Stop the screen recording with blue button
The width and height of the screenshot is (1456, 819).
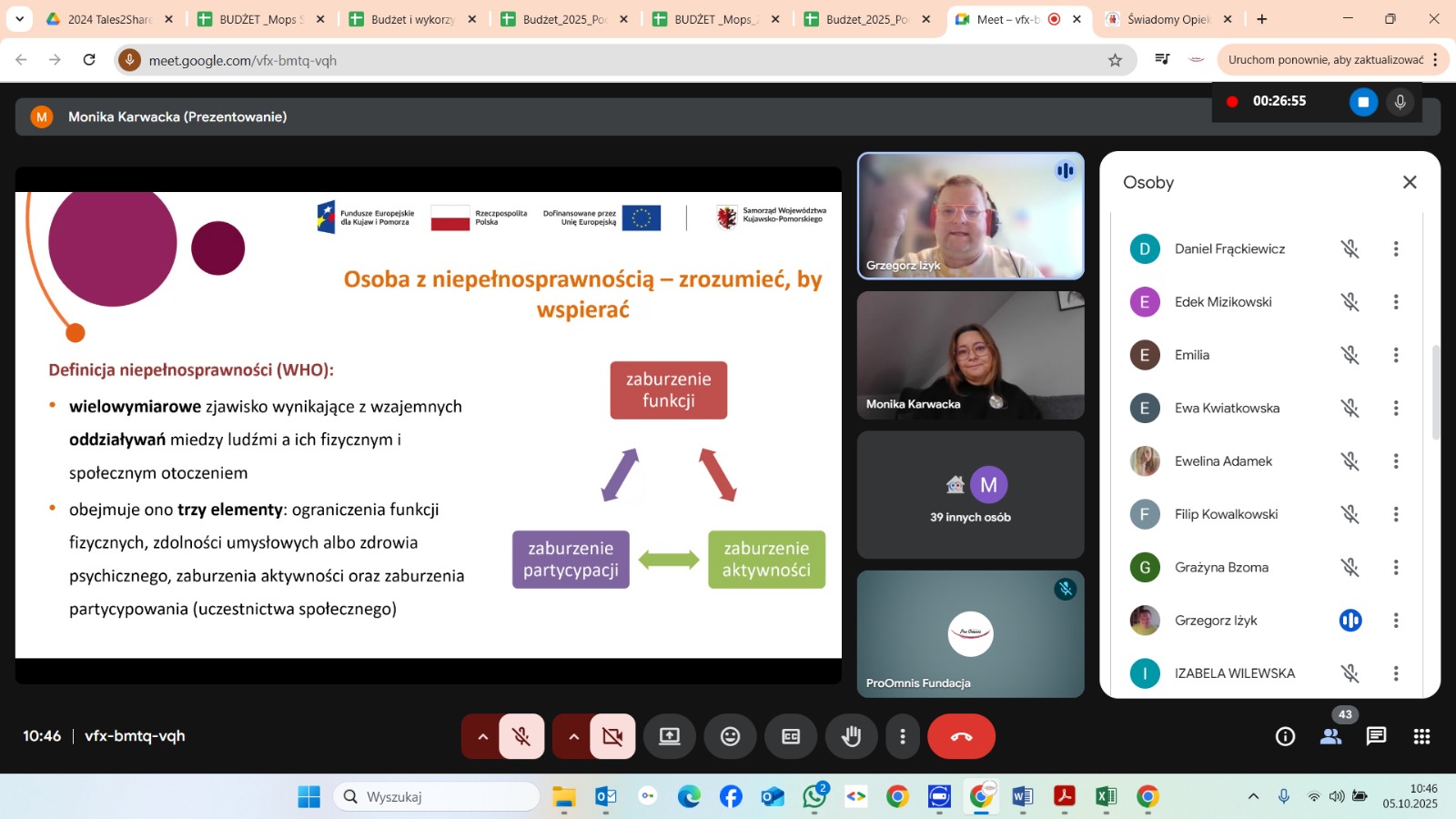pos(1362,102)
